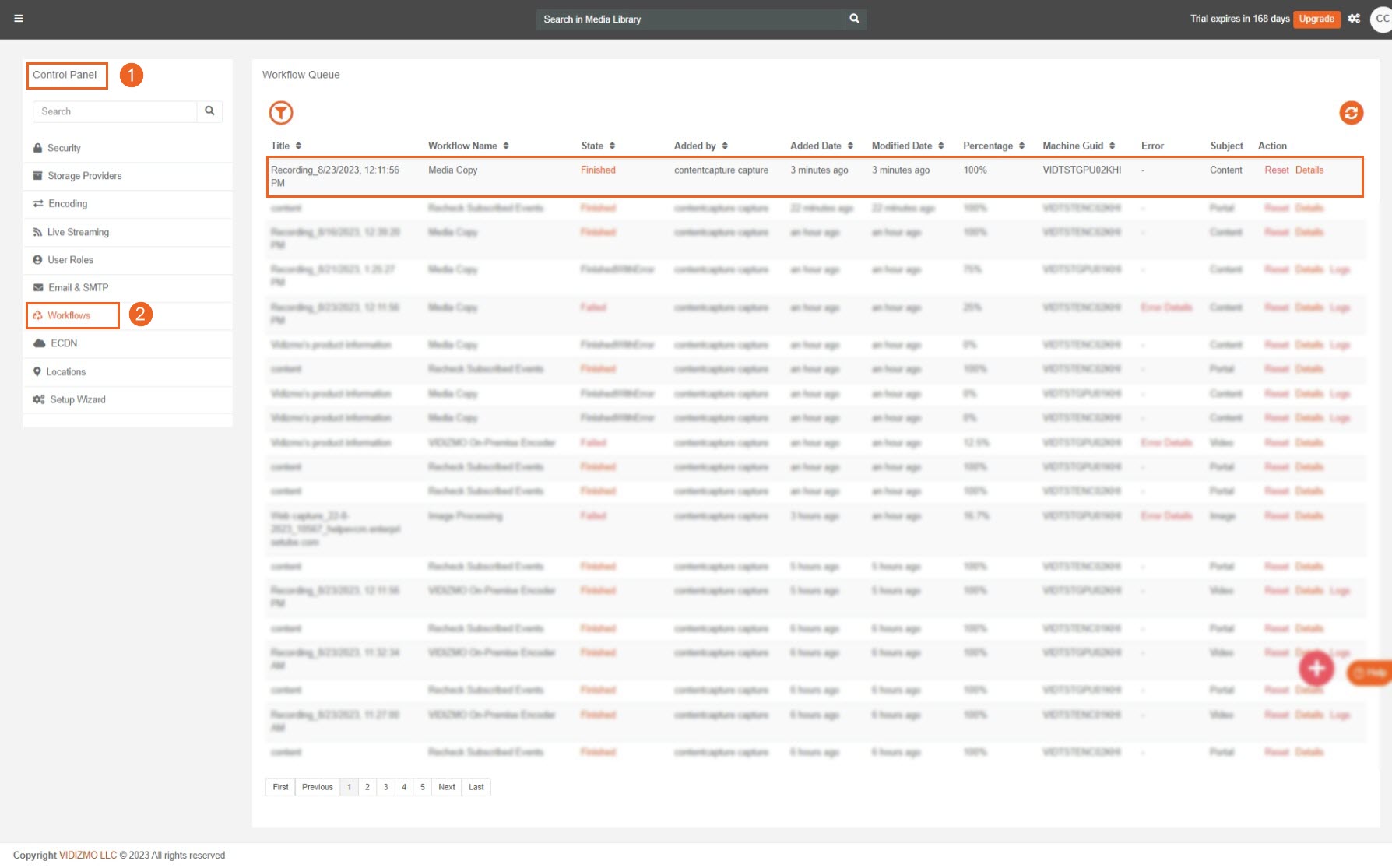Open Workflows in the control panel
The width and height of the screenshot is (1392, 868).
(x=69, y=315)
